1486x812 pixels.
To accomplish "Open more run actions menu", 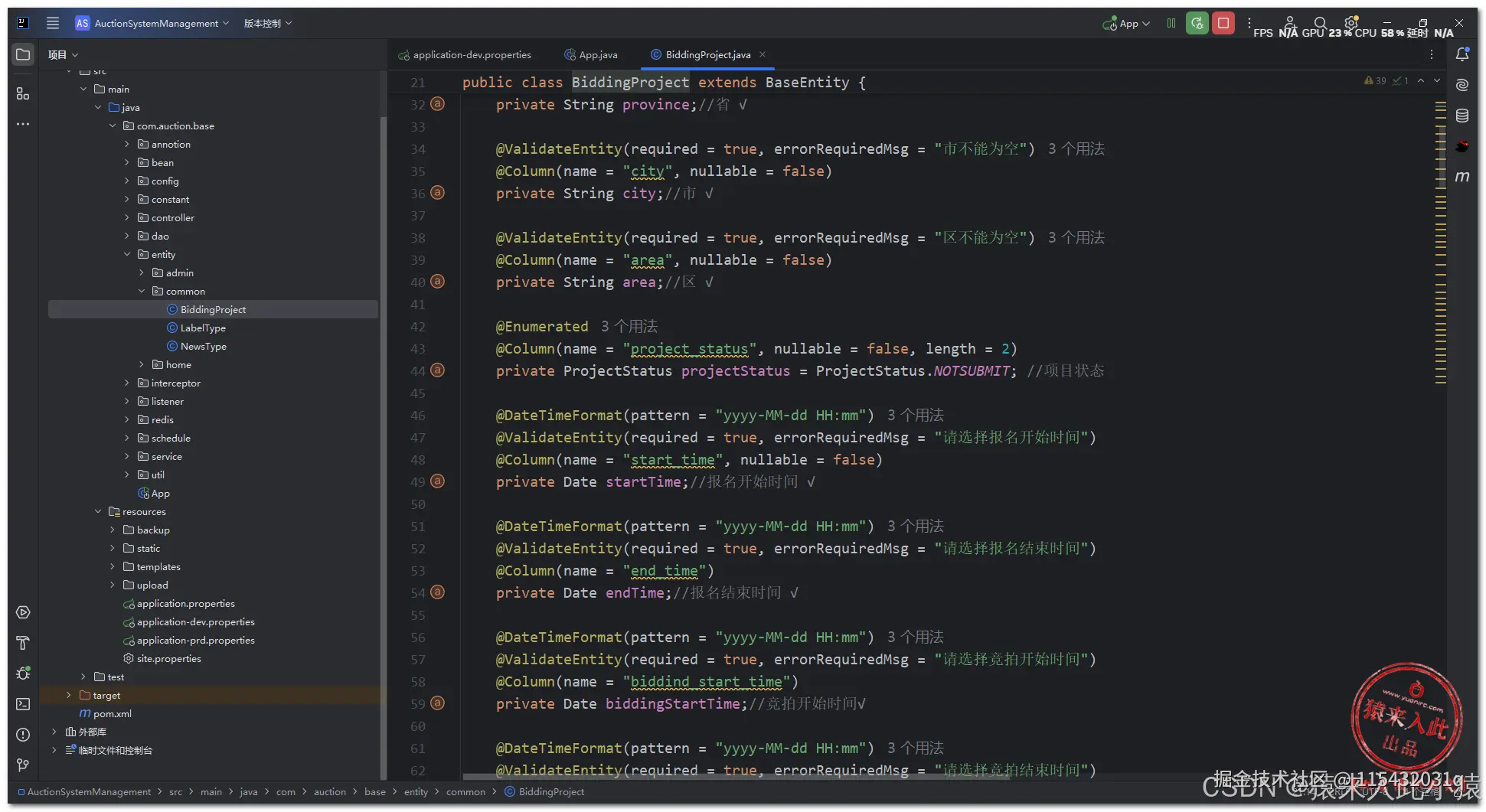I will click(1249, 23).
